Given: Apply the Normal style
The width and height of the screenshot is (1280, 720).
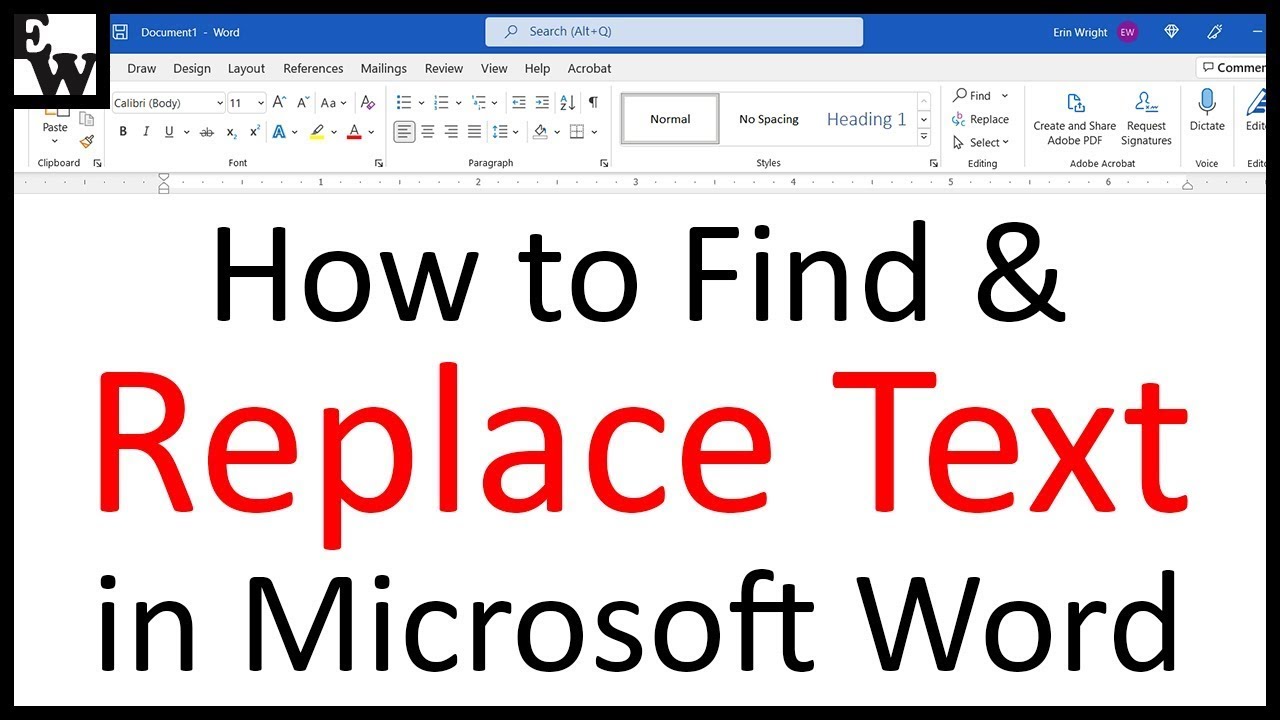Looking at the screenshot, I should pyautogui.click(x=670, y=119).
